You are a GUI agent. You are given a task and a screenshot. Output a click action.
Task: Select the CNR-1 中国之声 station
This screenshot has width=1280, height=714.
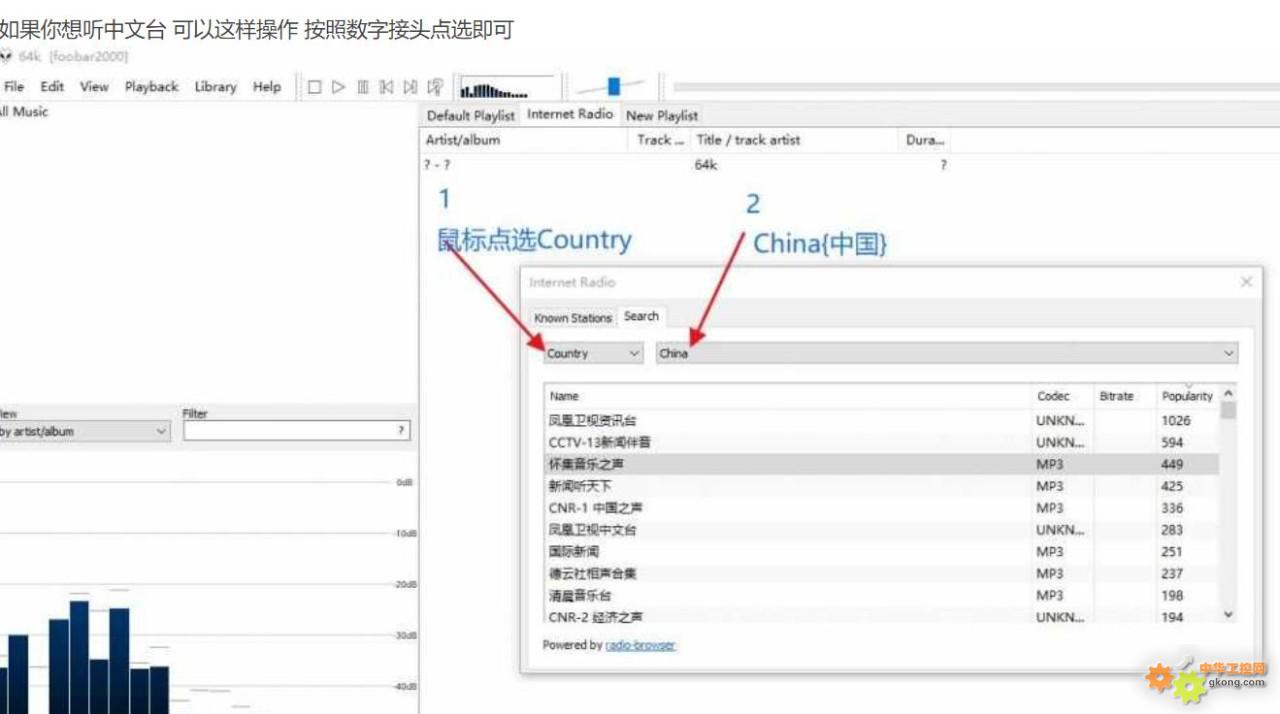596,508
